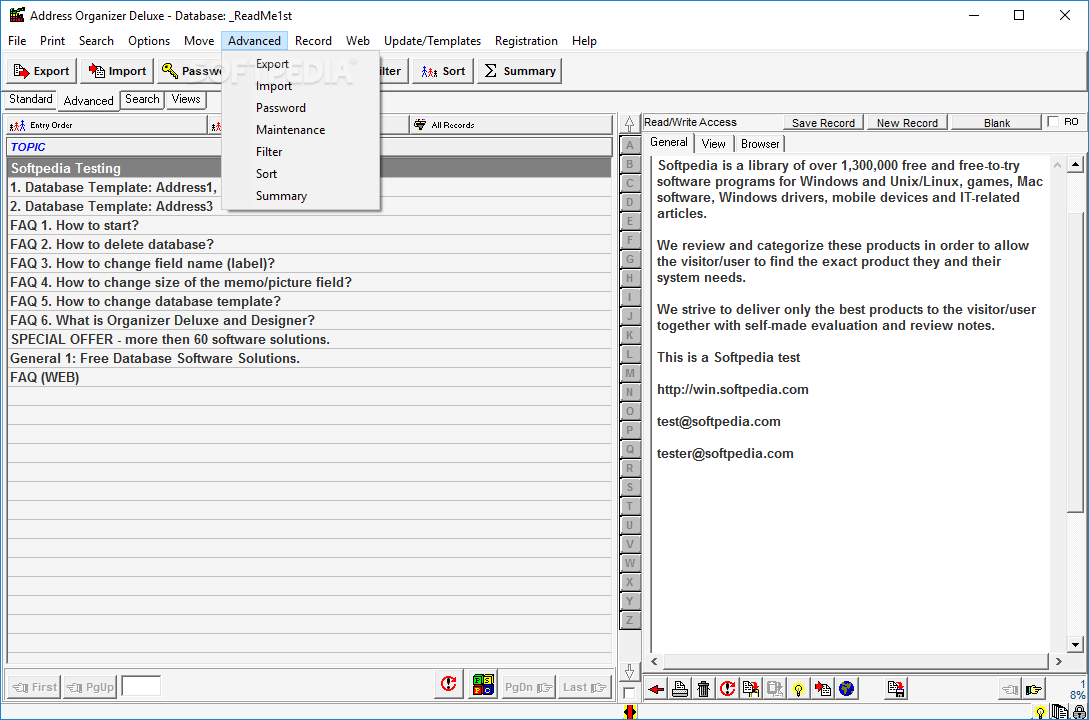Screen dimensions: 1089x720
Task: Open the Update/Templates menu
Action: pyautogui.click(x=433, y=41)
